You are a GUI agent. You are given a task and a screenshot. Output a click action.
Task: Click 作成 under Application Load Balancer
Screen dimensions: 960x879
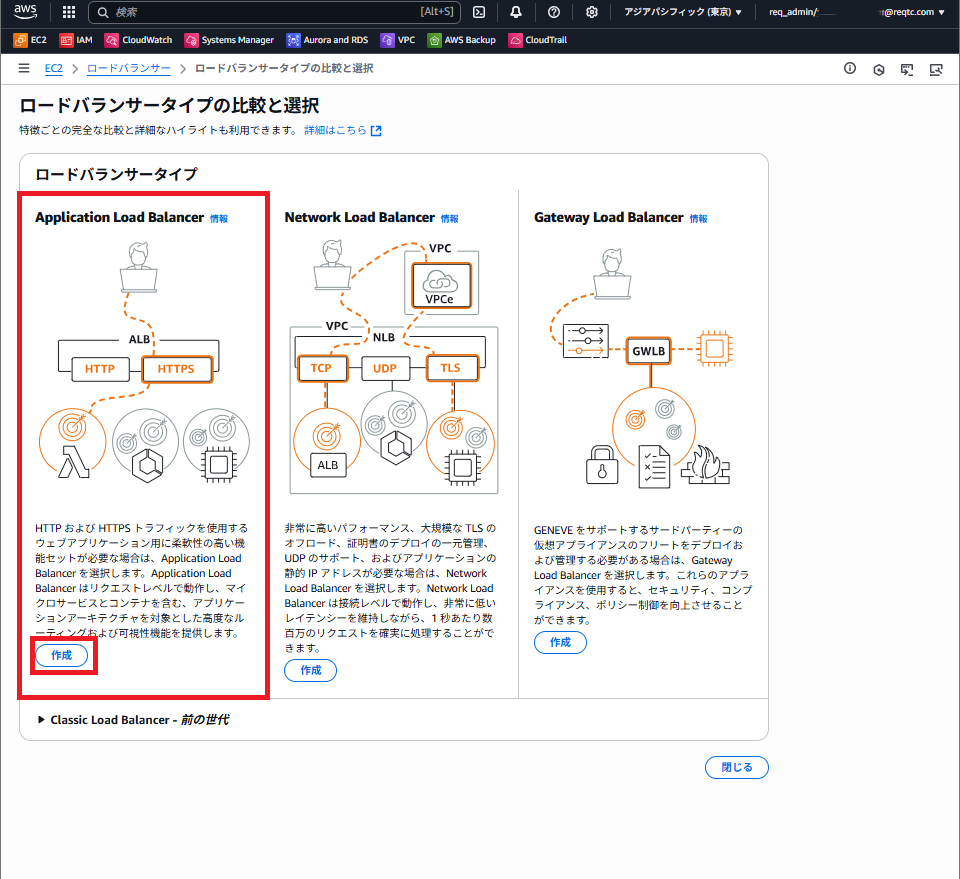click(x=61, y=656)
